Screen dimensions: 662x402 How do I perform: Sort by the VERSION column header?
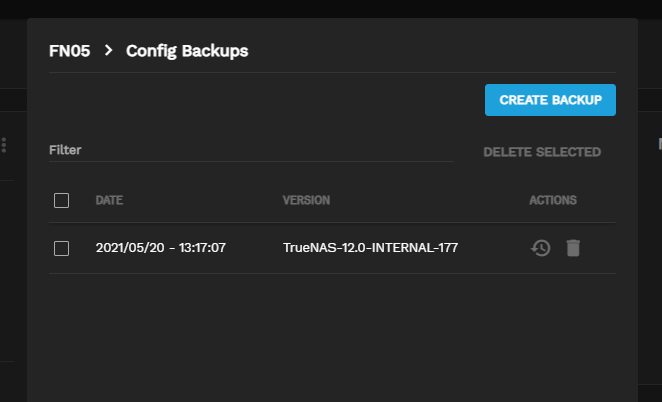[306, 200]
